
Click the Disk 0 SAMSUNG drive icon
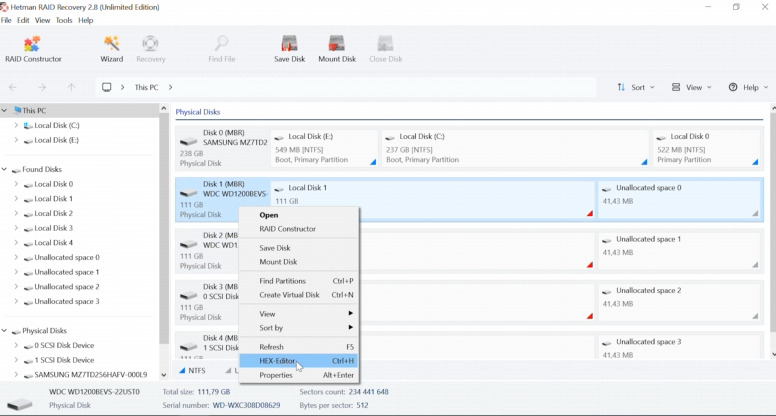pos(189,142)
